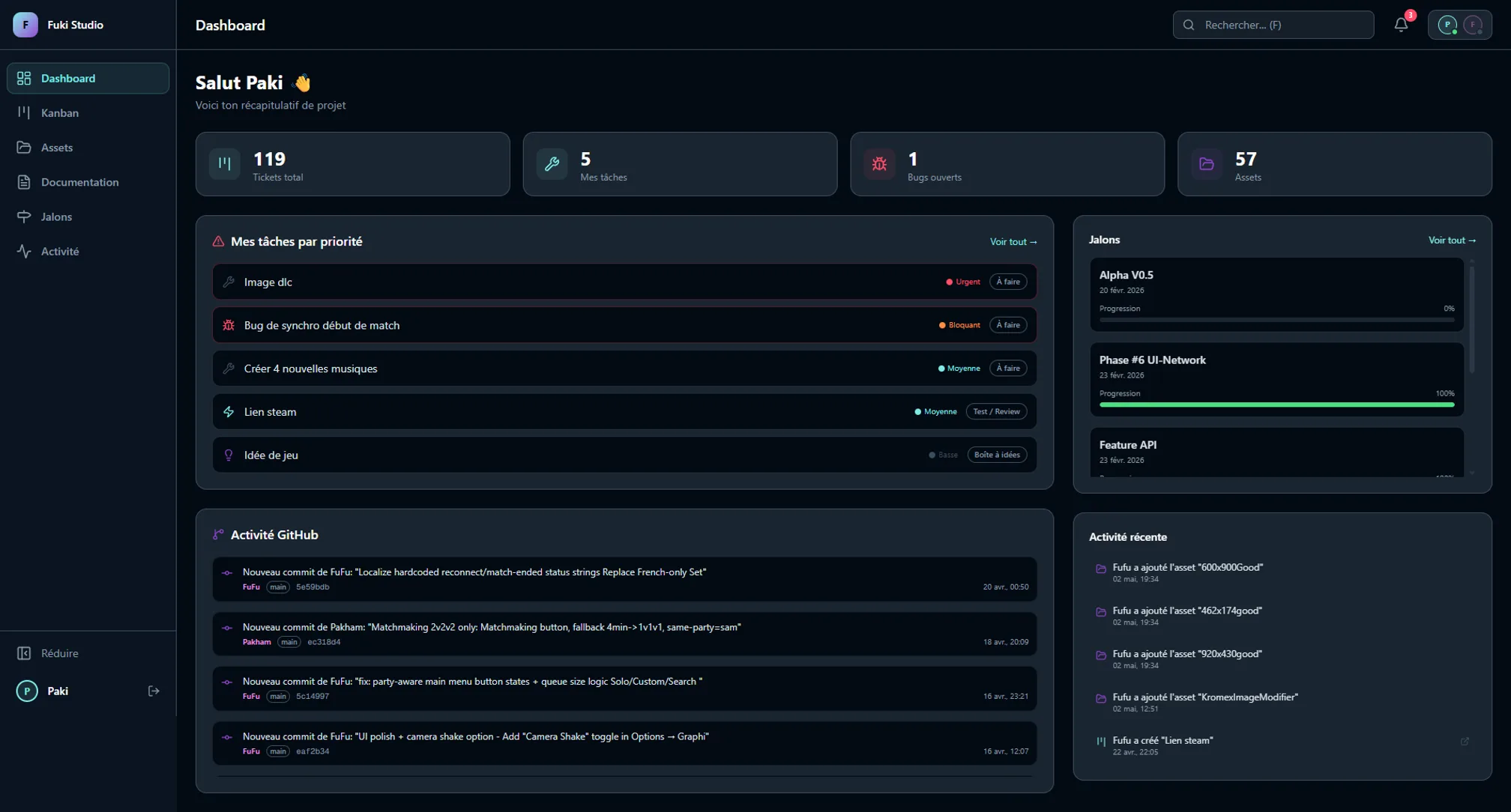Open the commit eaf2b34 entry
Screen dimensions: 1511x812
coord(624,743)
